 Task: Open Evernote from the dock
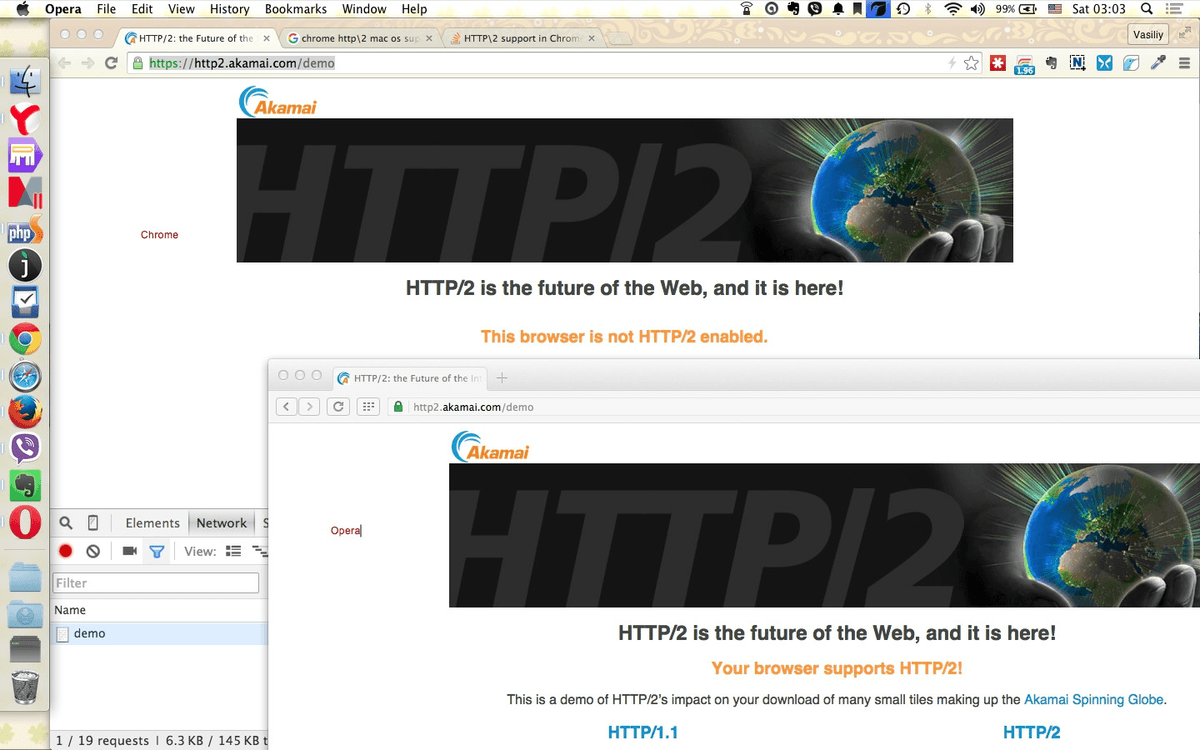(x=25, y=485)
